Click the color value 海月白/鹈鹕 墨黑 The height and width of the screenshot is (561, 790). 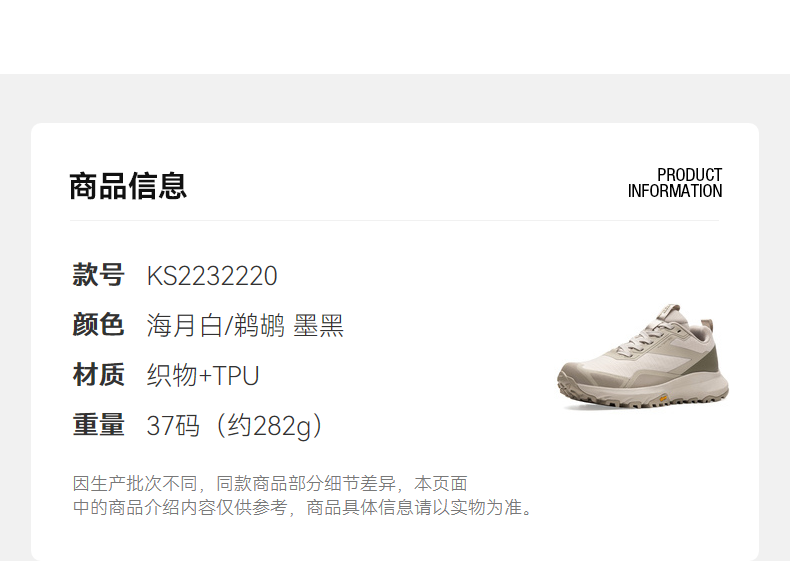pos(245,325)
